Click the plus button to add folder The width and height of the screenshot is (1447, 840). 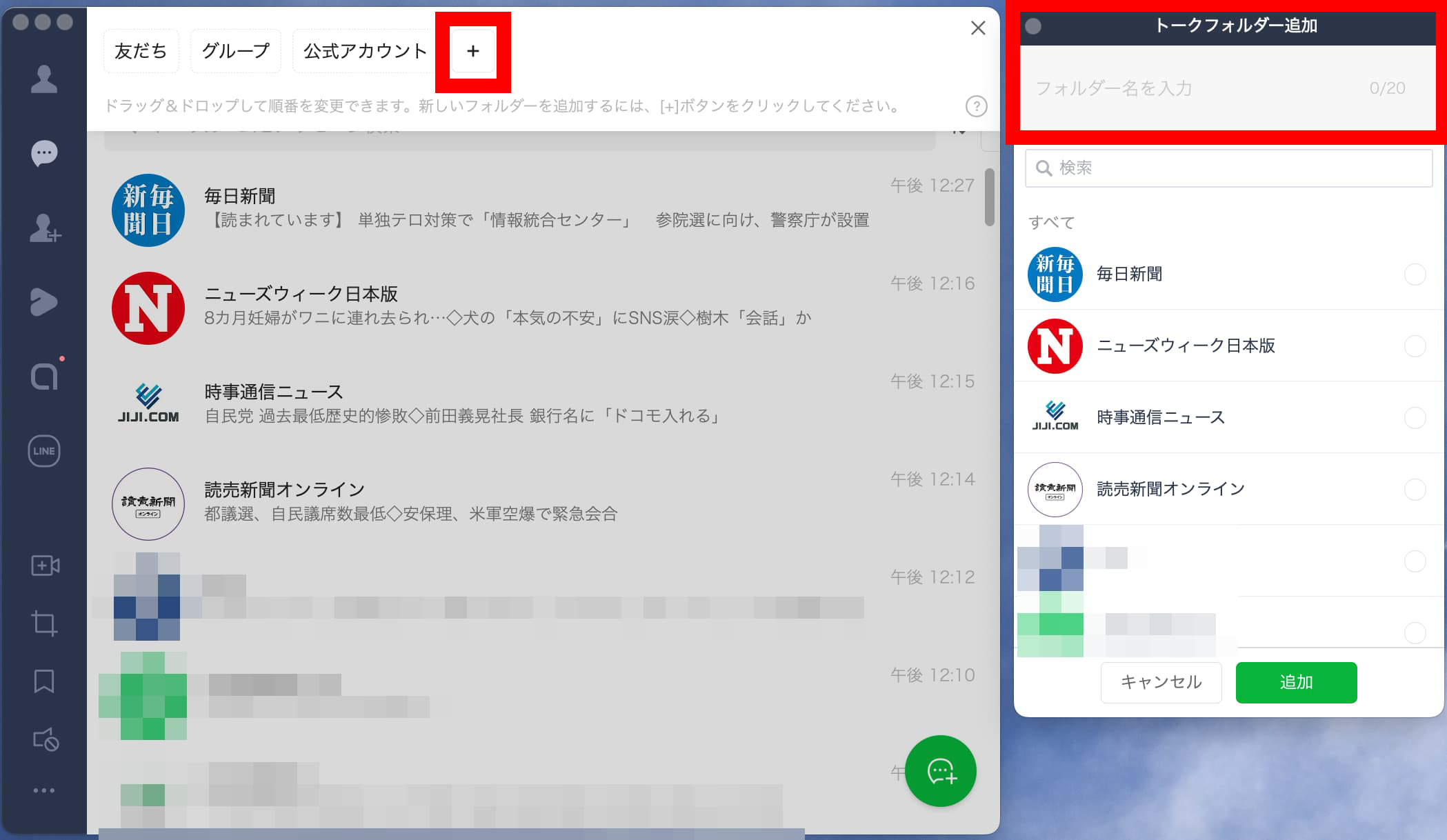473,51
